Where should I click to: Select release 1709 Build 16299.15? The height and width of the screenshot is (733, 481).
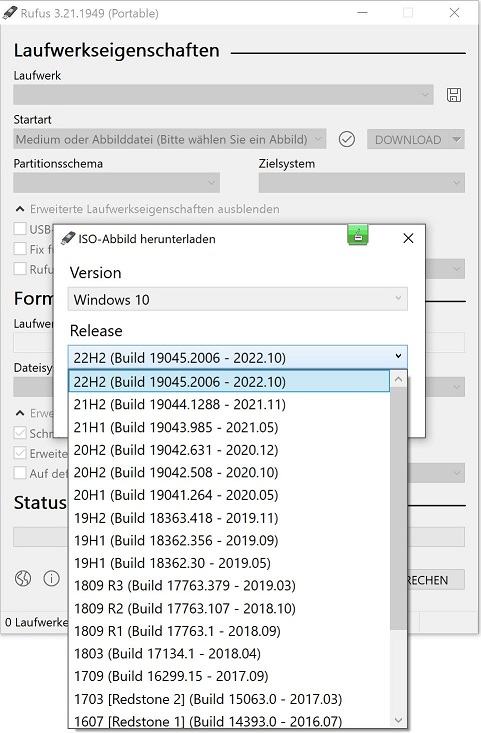(229, 676)
